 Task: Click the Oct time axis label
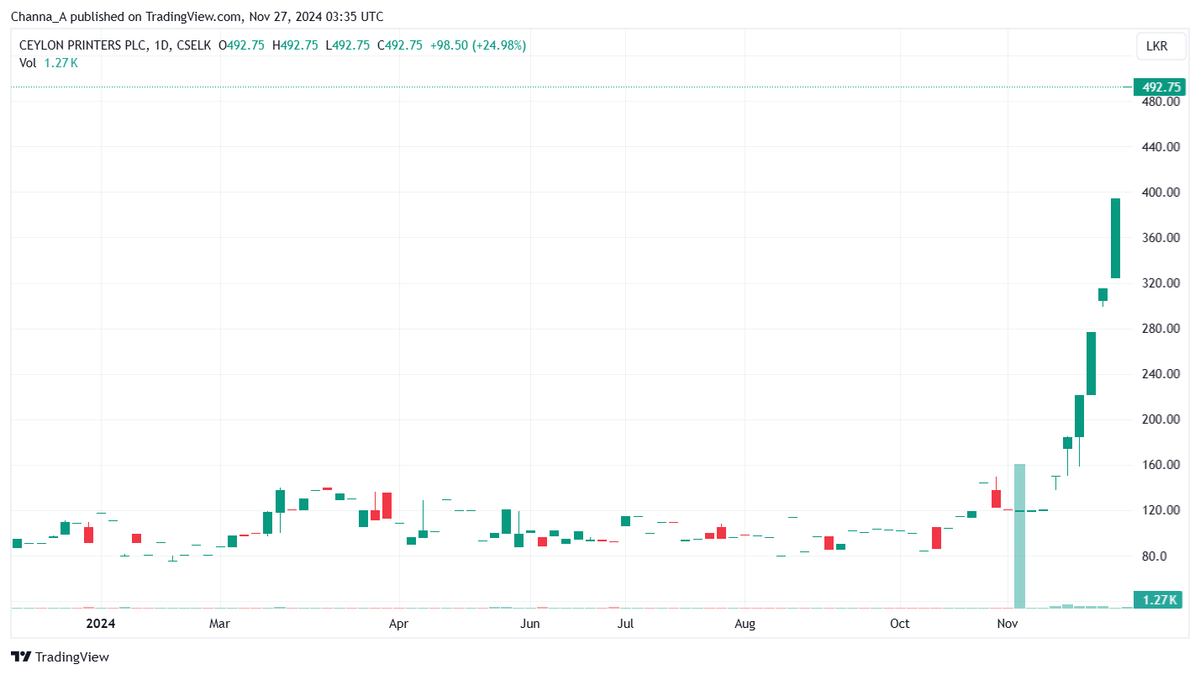(x=900, y=624)
